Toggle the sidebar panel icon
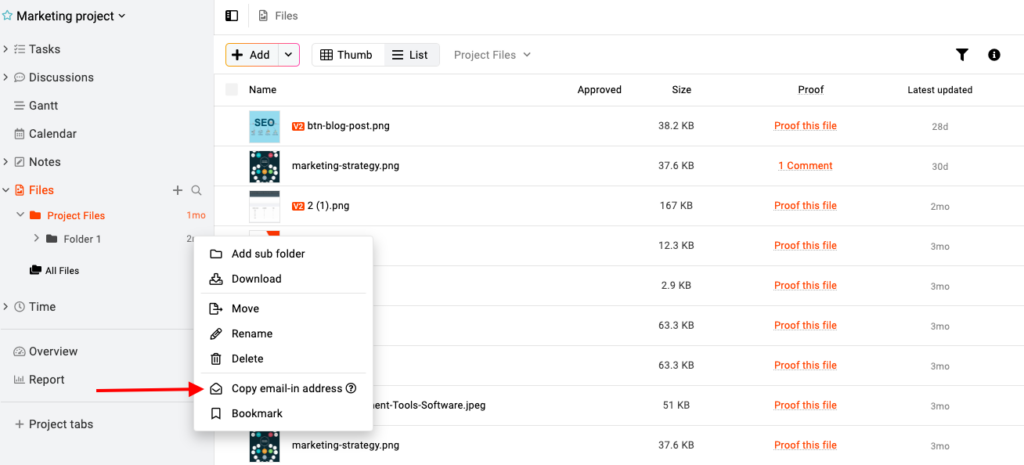Screen dimensions: 1024x465 click(x=232, y=16)
